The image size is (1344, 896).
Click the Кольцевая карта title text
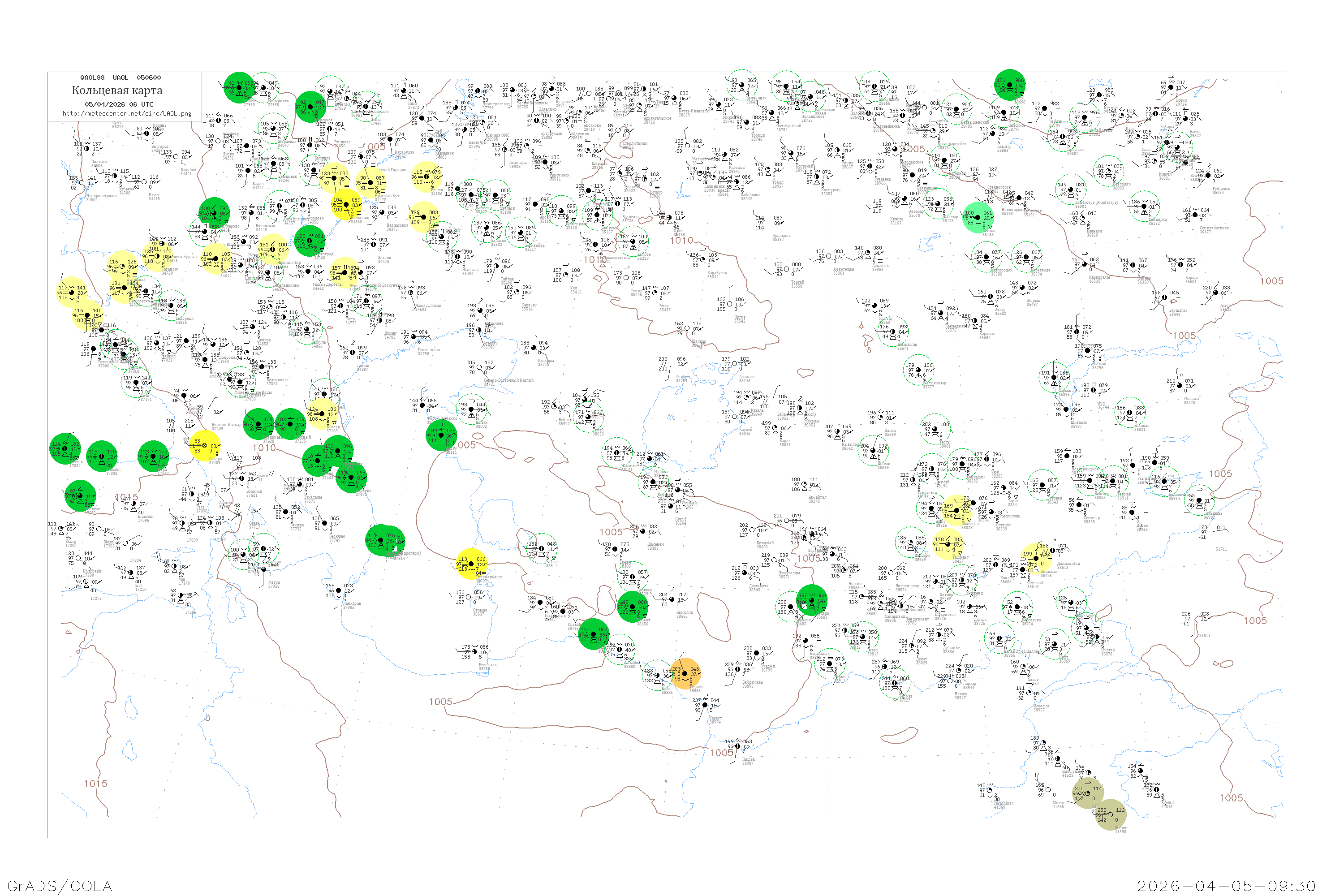click(117, 90)
